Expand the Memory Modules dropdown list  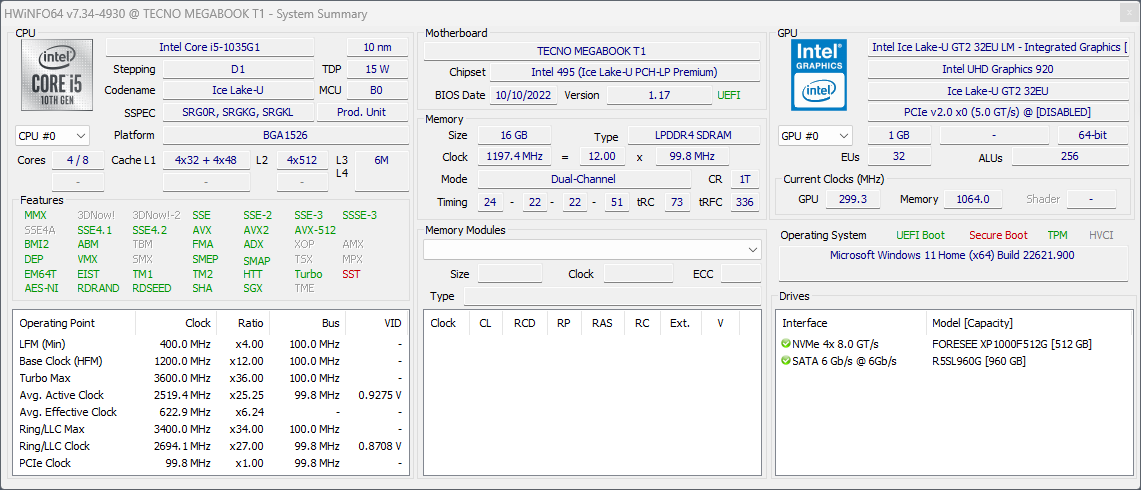[x=752, y=249]
